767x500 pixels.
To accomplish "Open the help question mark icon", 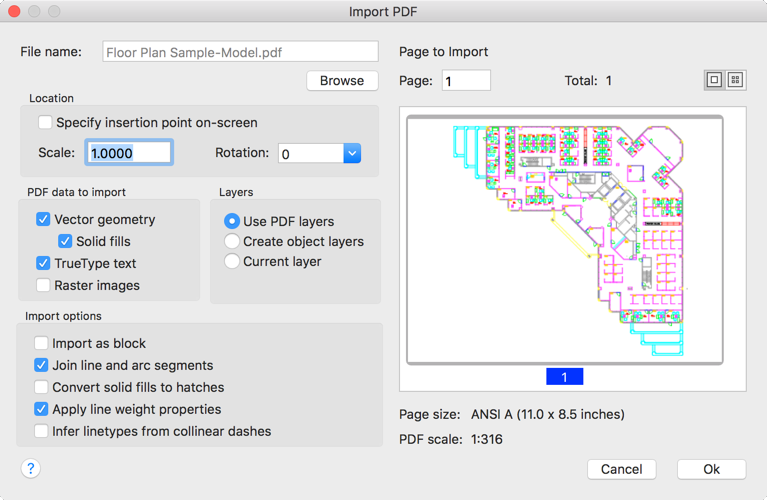I will pos(31,468).
